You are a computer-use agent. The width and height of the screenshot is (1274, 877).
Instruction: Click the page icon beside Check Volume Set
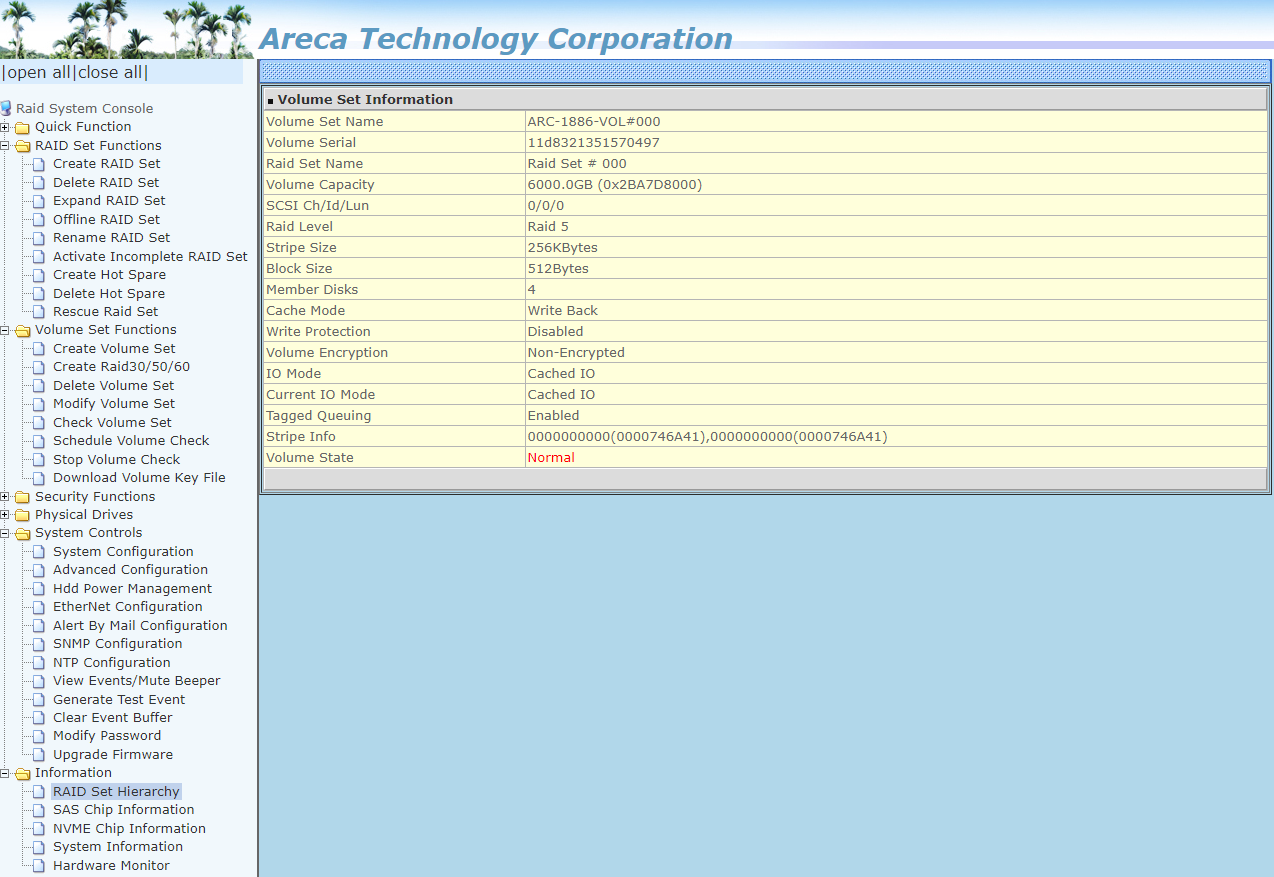point(39,423)
